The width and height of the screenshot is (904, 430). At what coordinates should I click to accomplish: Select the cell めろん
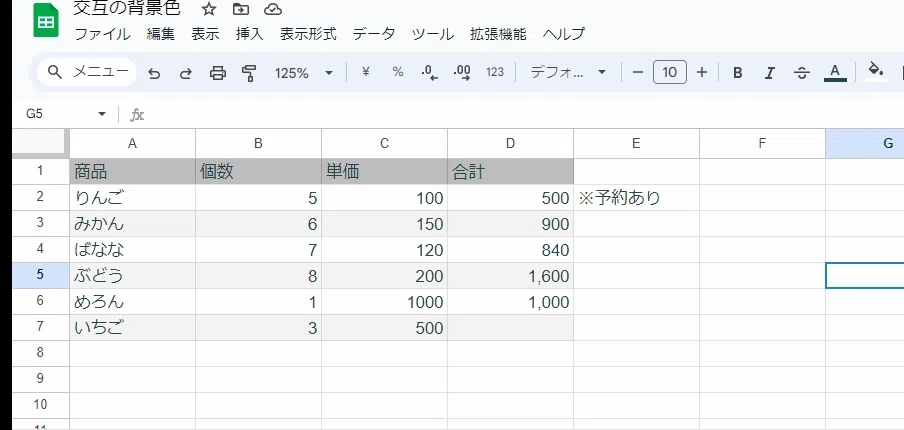tap(133, 301)
